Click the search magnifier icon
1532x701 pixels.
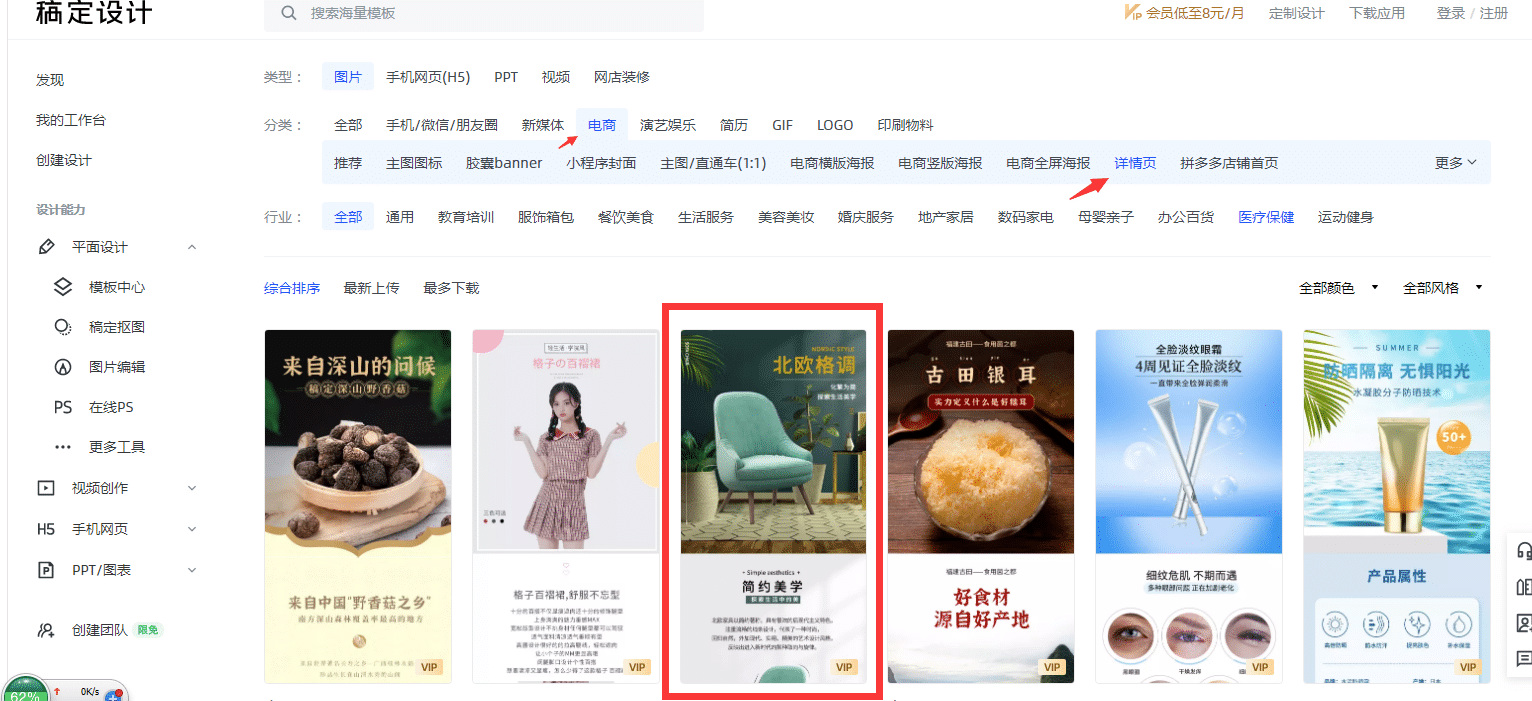point(289,13)
